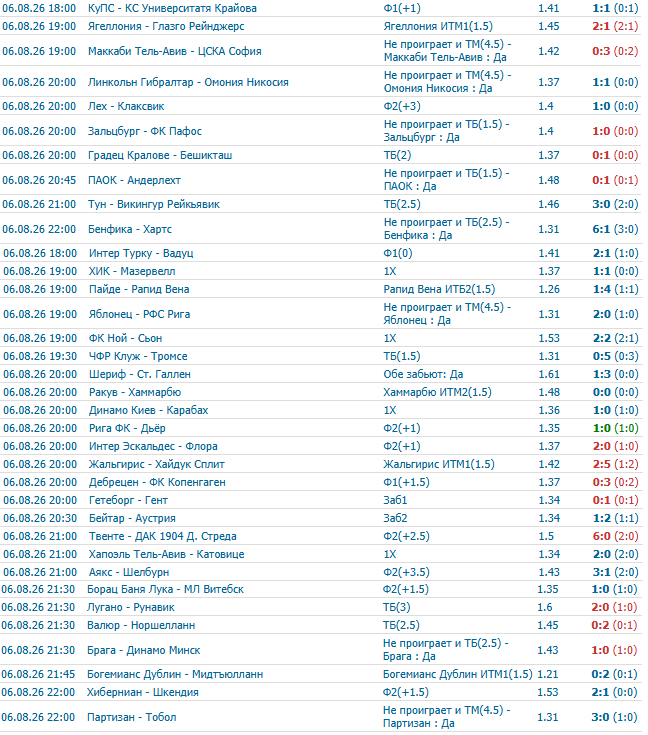
Task: Click match ФК Ной - Сьон
Action: click(125, 338)
